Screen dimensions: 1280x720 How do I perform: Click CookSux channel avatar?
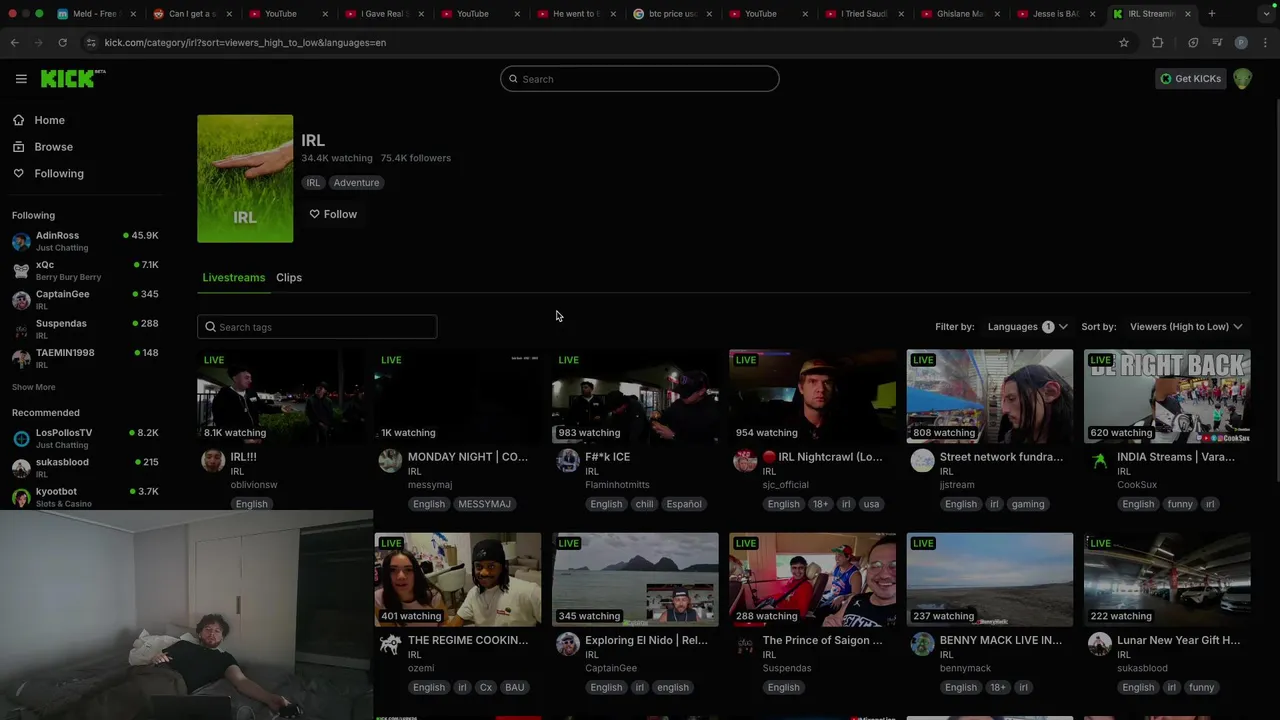click(x=1100, y=460)
